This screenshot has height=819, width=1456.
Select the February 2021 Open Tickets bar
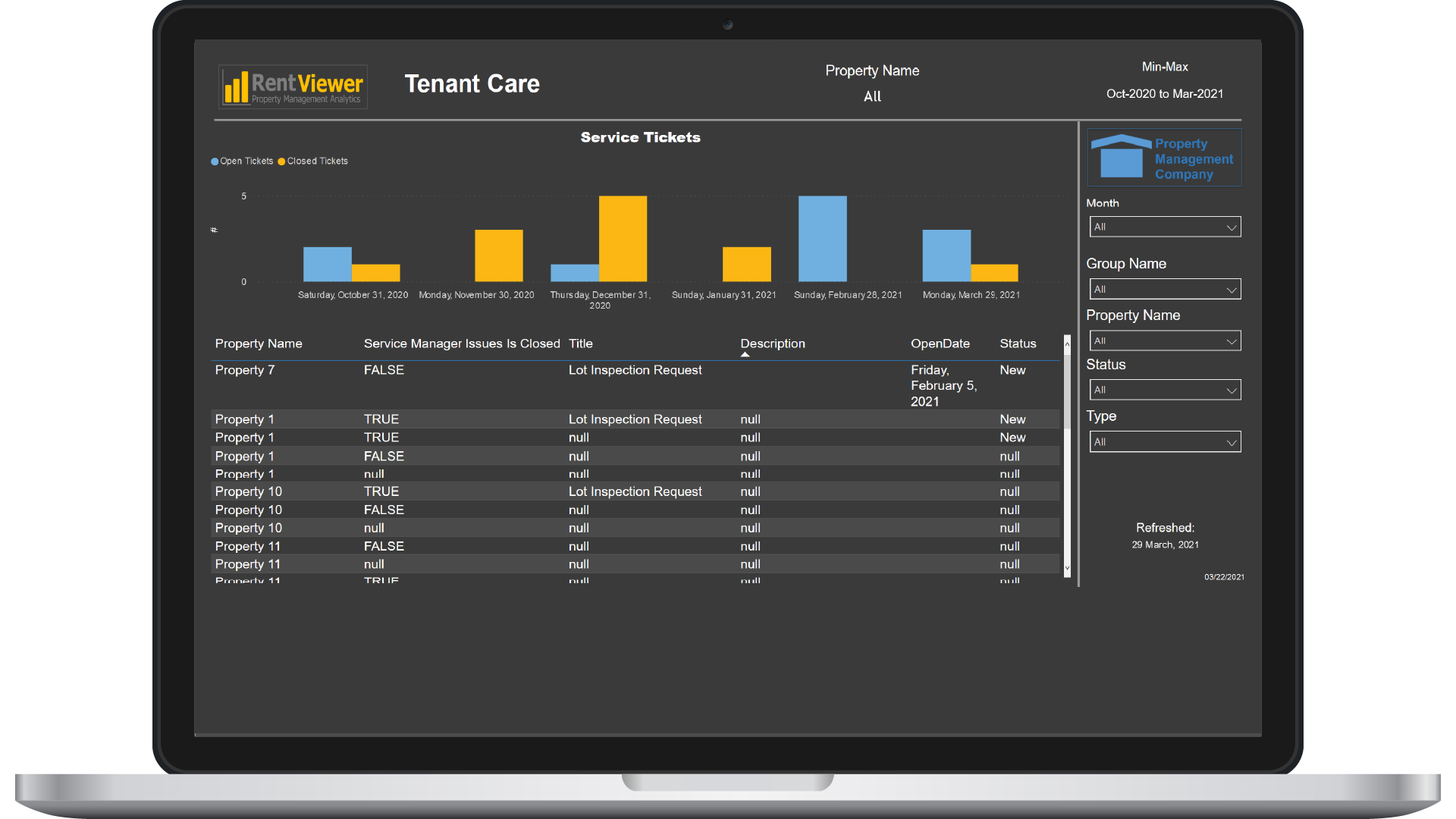tap(822, 239)
